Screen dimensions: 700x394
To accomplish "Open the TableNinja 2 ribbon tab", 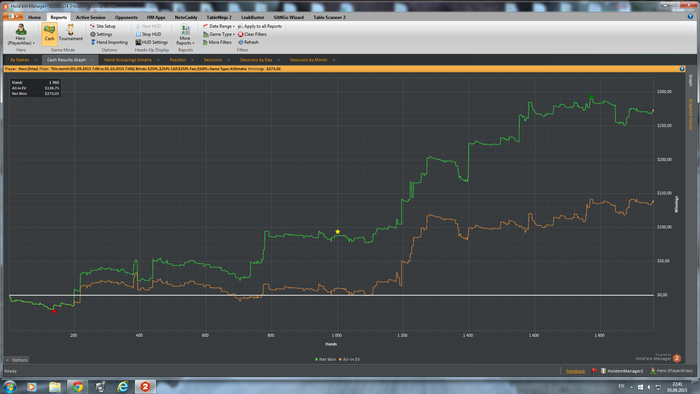I will point(219,17).
